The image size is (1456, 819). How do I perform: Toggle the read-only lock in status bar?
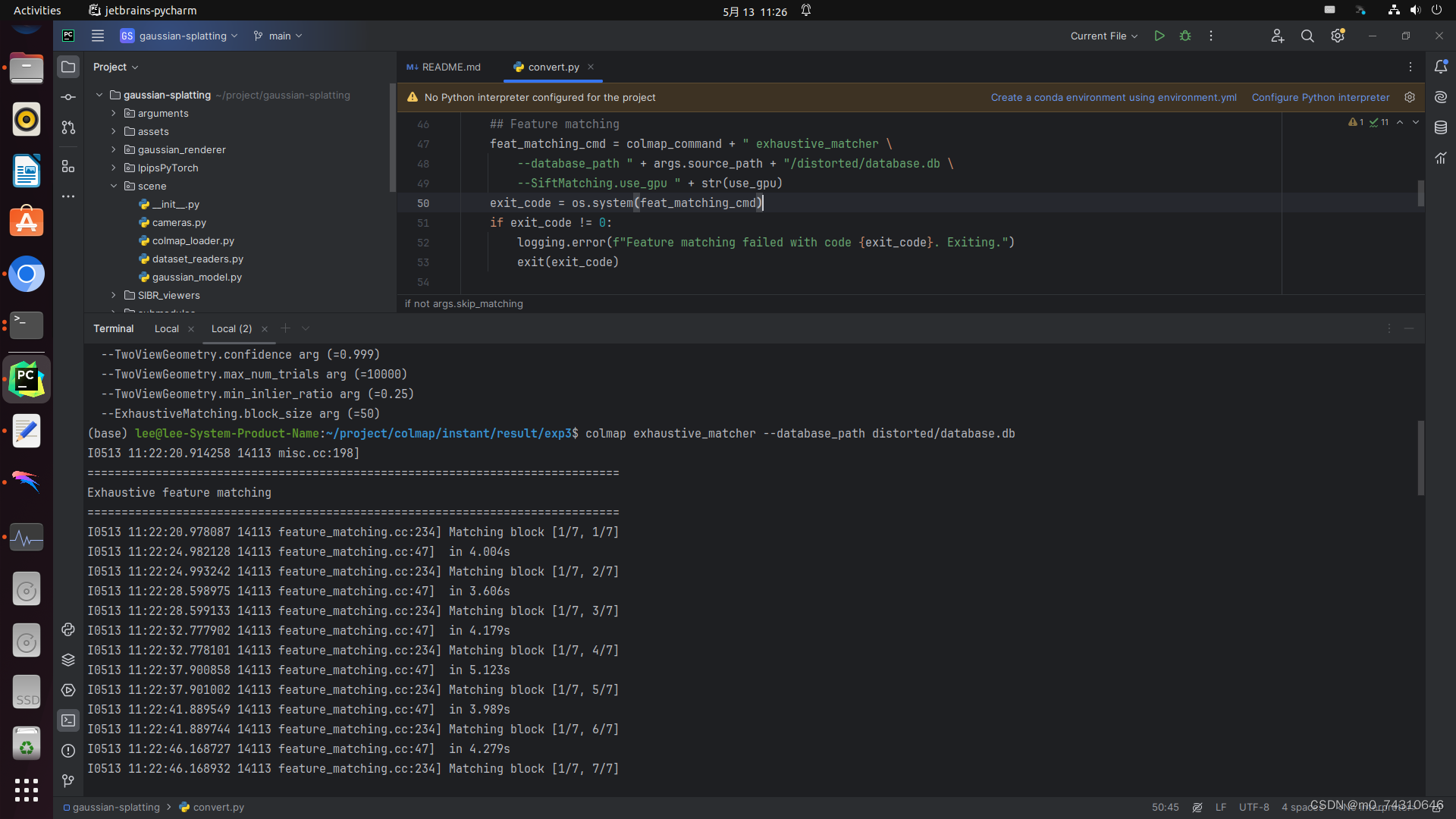click(x=1437, y=808)
